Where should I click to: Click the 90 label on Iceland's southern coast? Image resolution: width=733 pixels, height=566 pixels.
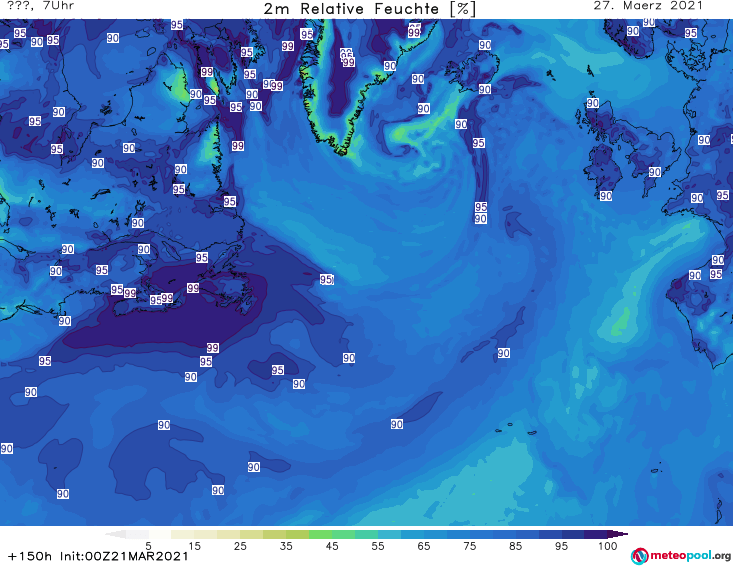[484, 89]
